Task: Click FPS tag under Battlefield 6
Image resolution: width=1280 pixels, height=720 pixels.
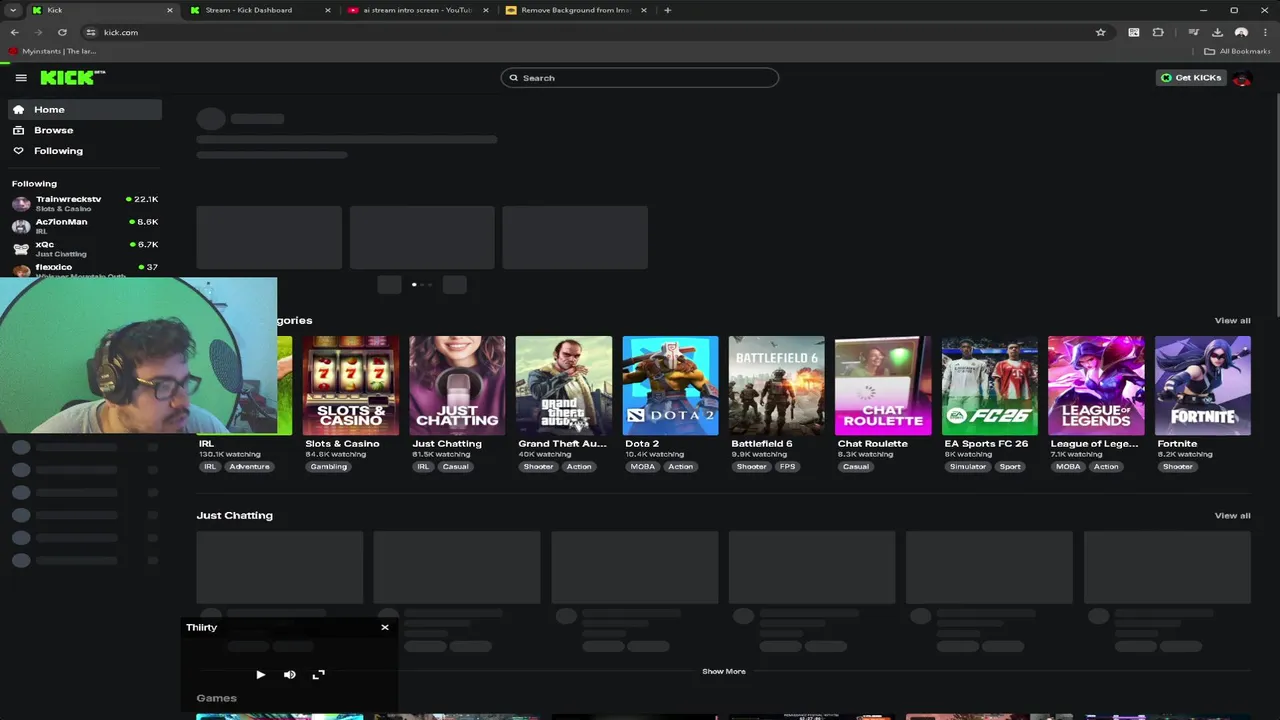Action: pyautogui.click(x=788, y=467)
